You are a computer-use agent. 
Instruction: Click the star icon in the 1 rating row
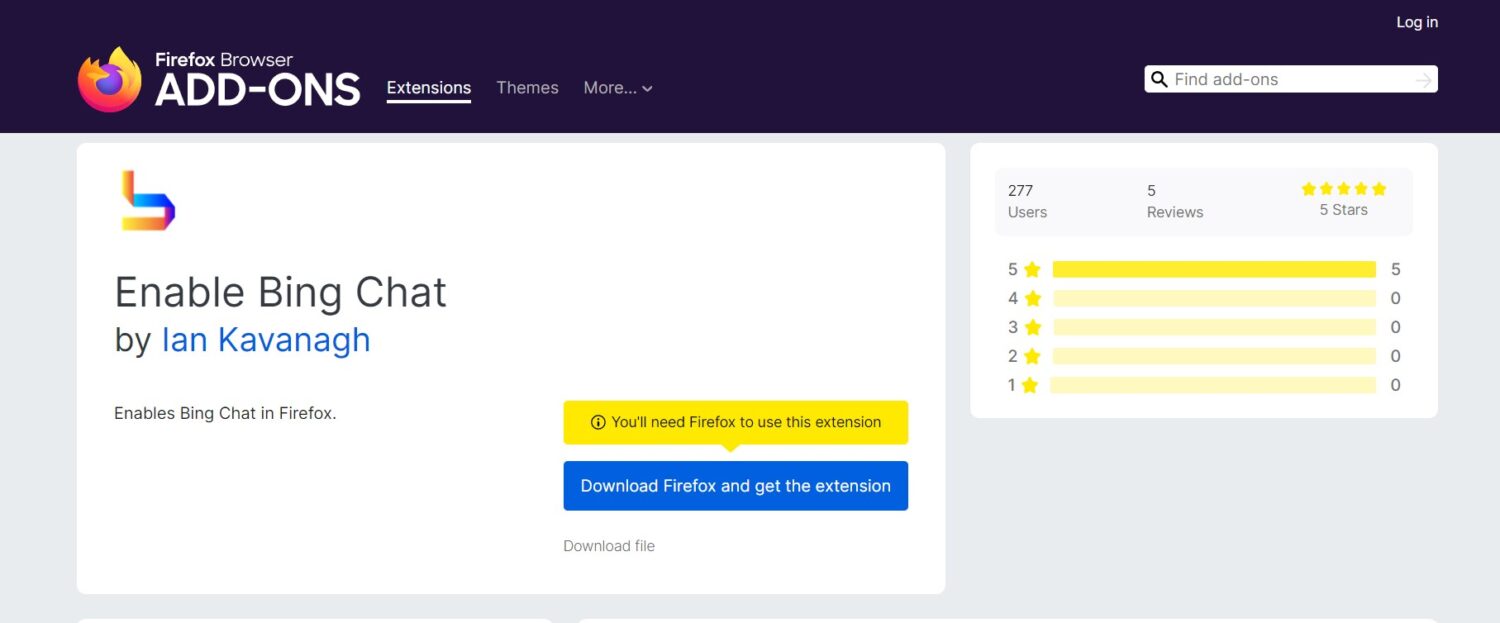coord(1030,385)
